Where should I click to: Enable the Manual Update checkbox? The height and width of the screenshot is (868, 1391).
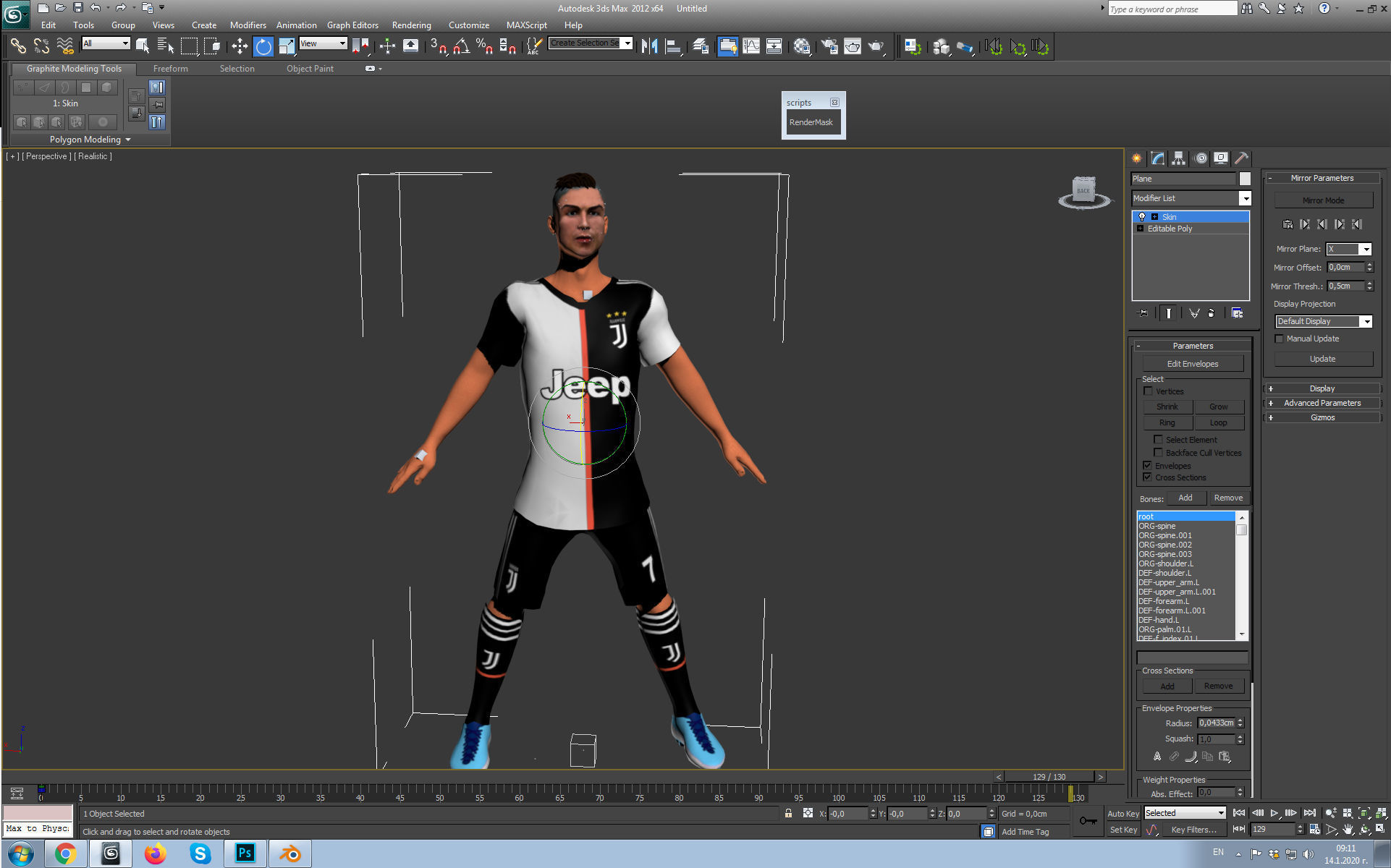point(1279,339)
